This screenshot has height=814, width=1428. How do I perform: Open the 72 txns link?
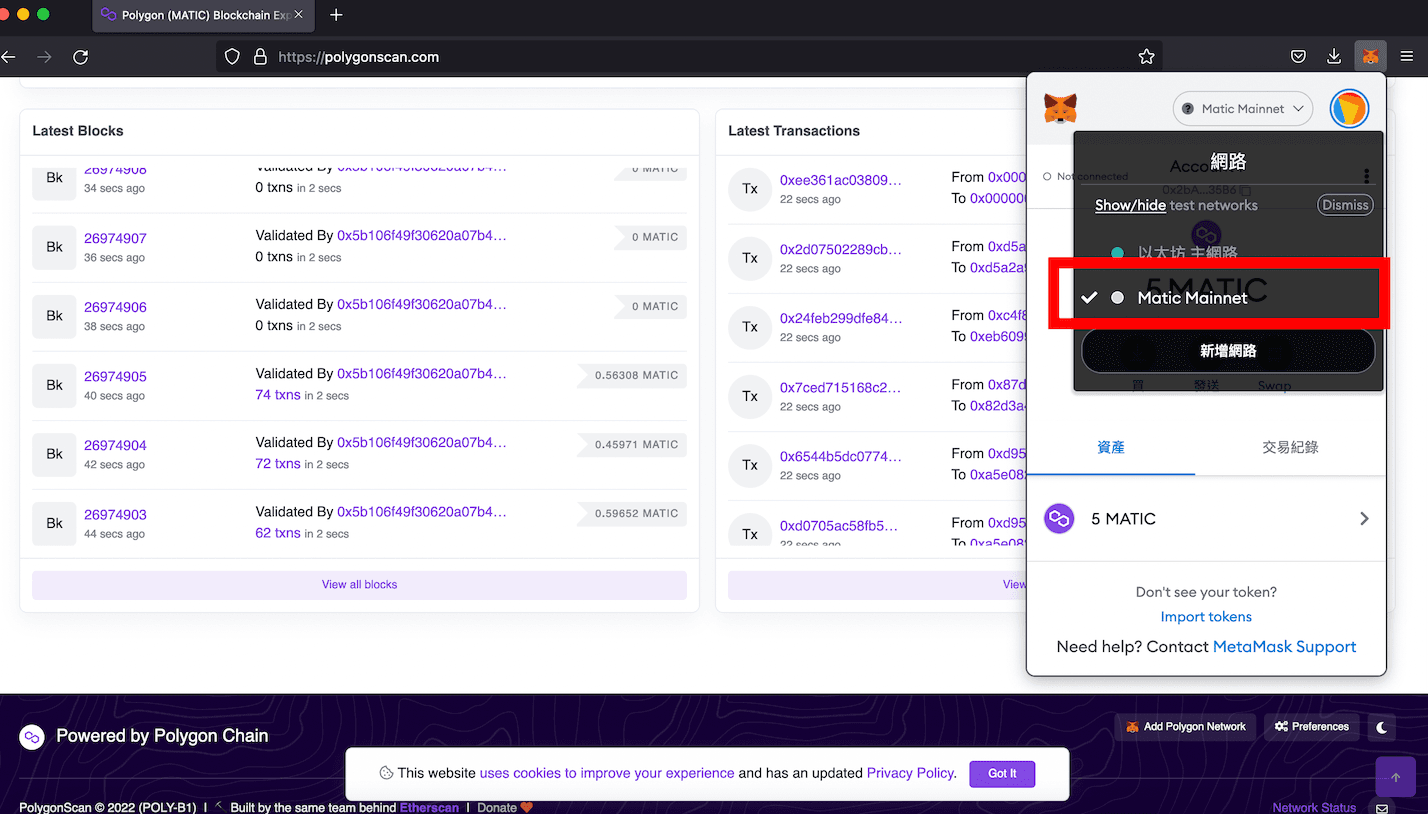click(x=278, y=464)
